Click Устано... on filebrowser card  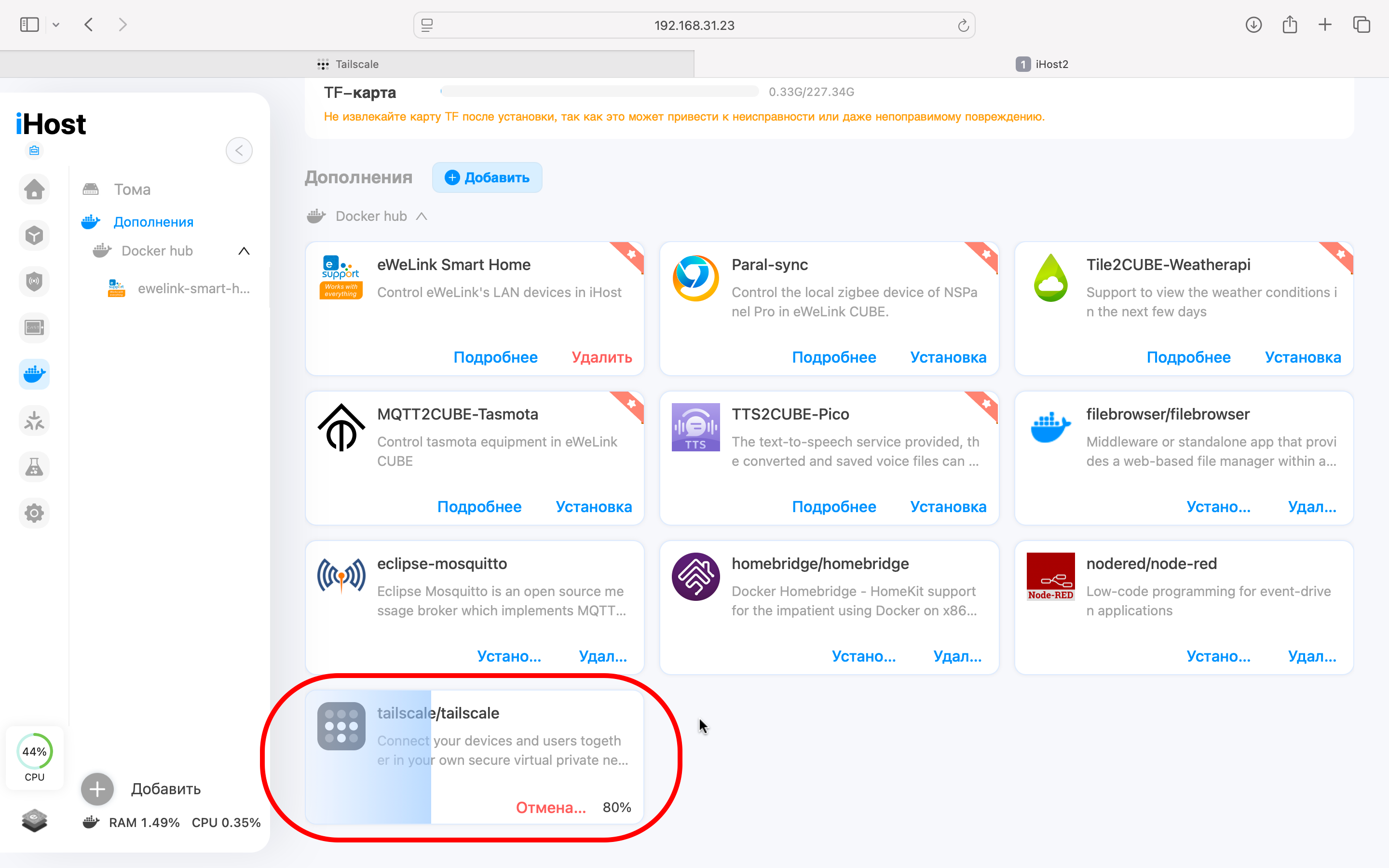1219,507
